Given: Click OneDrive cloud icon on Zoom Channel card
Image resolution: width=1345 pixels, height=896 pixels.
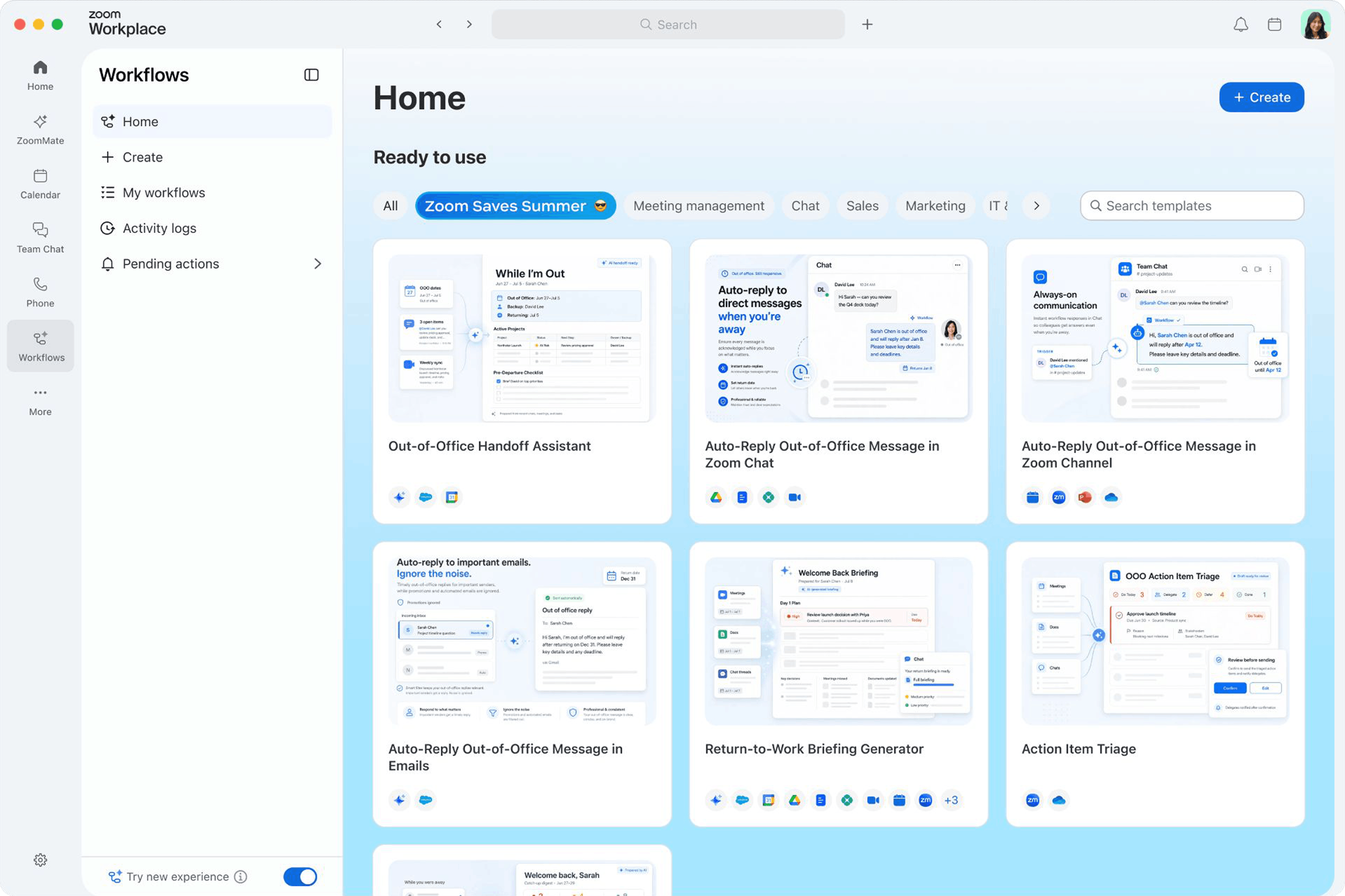Looking at the screenshot, I should tap(1111, 497).
